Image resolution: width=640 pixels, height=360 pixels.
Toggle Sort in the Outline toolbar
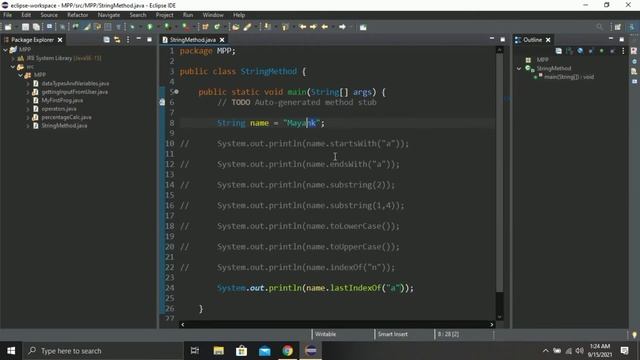tap(569, 51)
